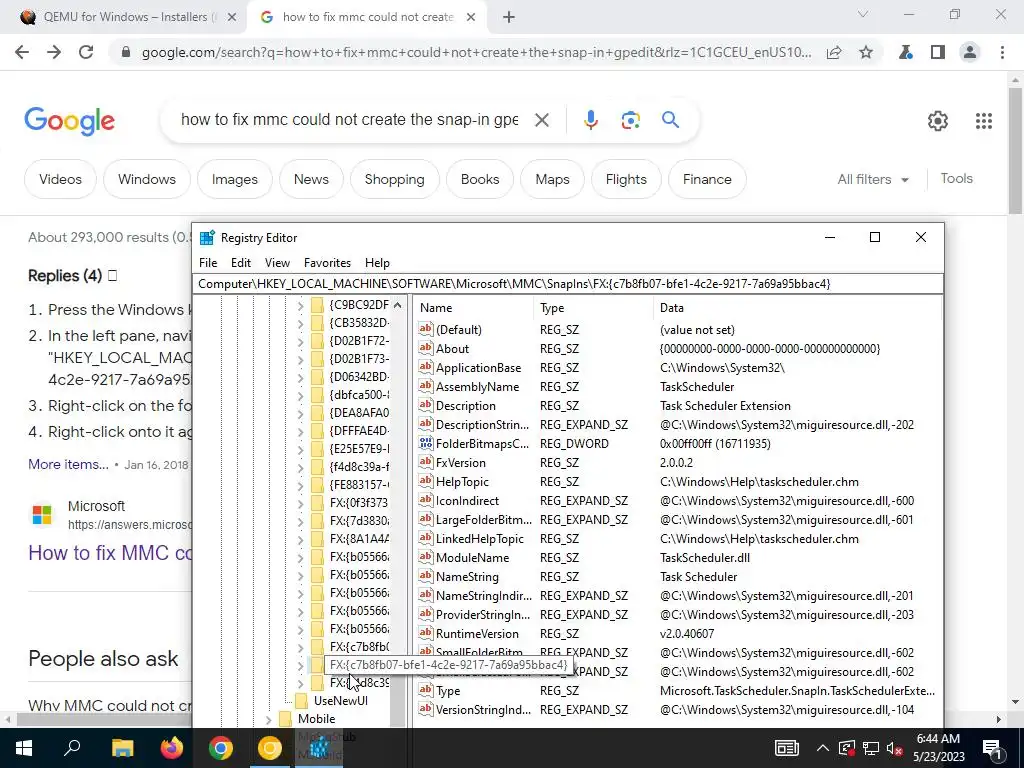The width and height of the screenshot is (1024, 768).
Task: Launch Firefox from the taskbar
Action: coord(172,748)
